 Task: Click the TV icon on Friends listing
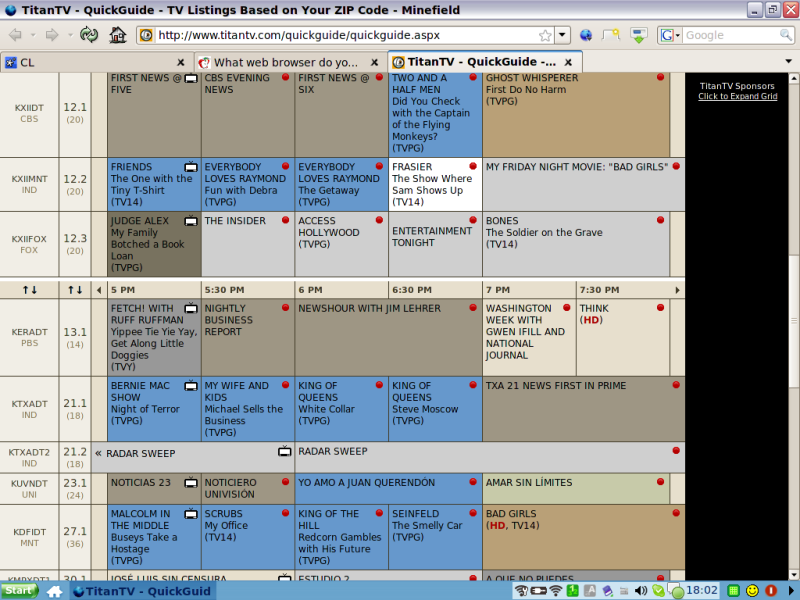(191, 167)
